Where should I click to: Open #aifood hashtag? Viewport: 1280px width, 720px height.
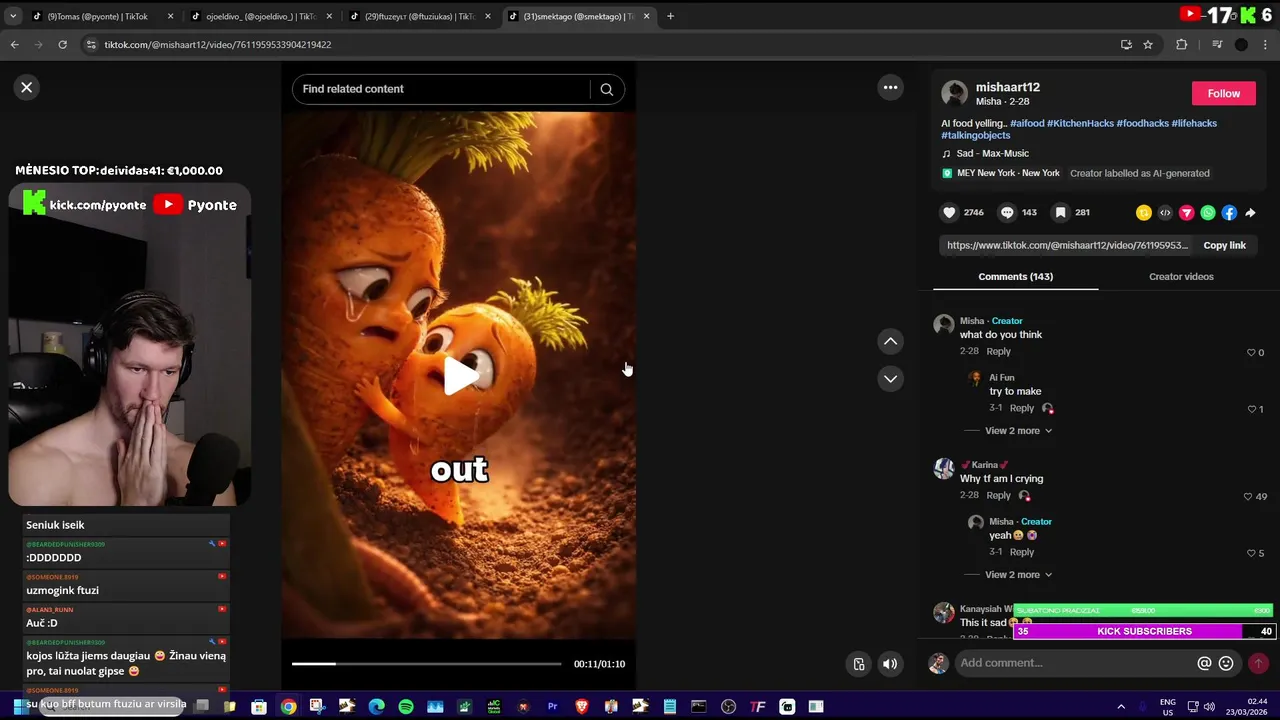(1026, 123)
